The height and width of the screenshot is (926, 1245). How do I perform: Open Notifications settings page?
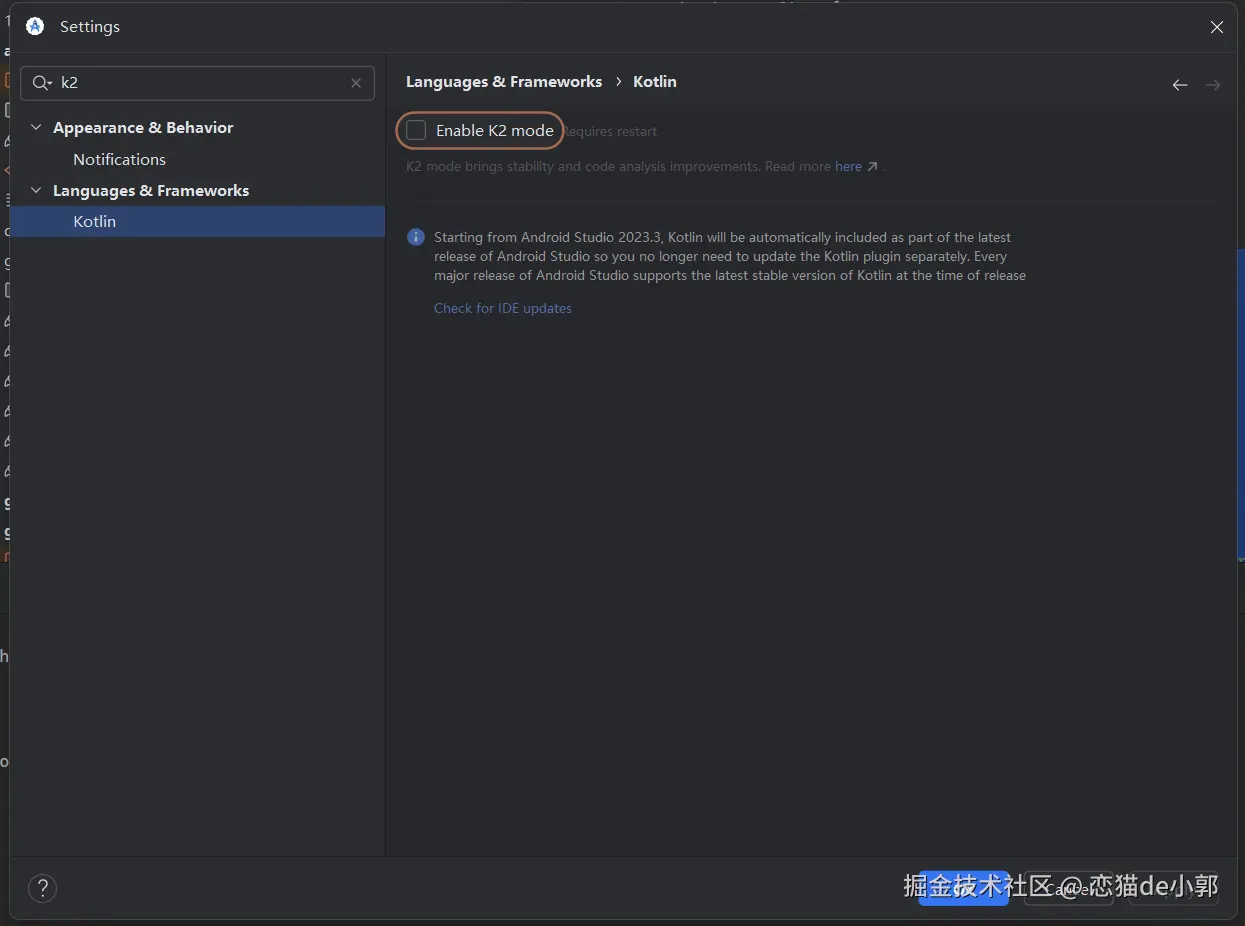click(119, 159)
